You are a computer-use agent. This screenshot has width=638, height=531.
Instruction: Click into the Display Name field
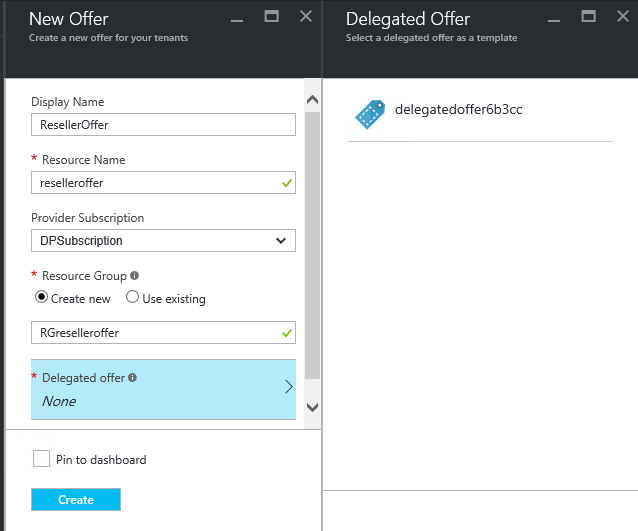pos(163,125)
